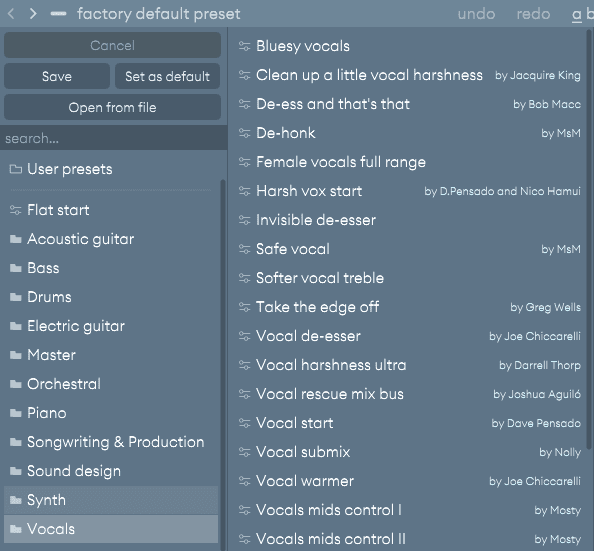
Task: Select the Vocals preset category
Action: [x=111, y=529]
